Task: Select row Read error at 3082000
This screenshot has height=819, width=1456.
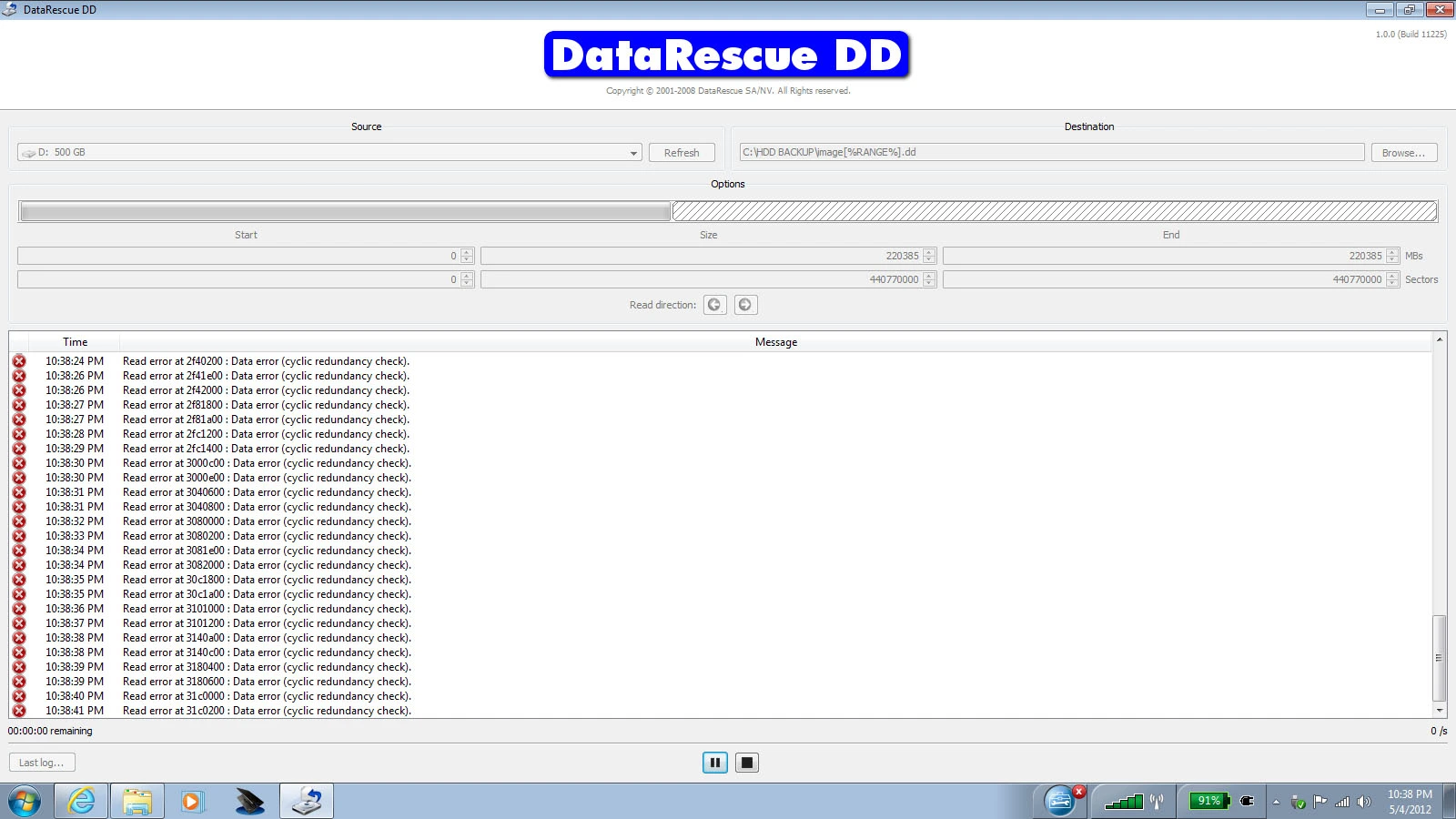Action: [x=721, y=565]
